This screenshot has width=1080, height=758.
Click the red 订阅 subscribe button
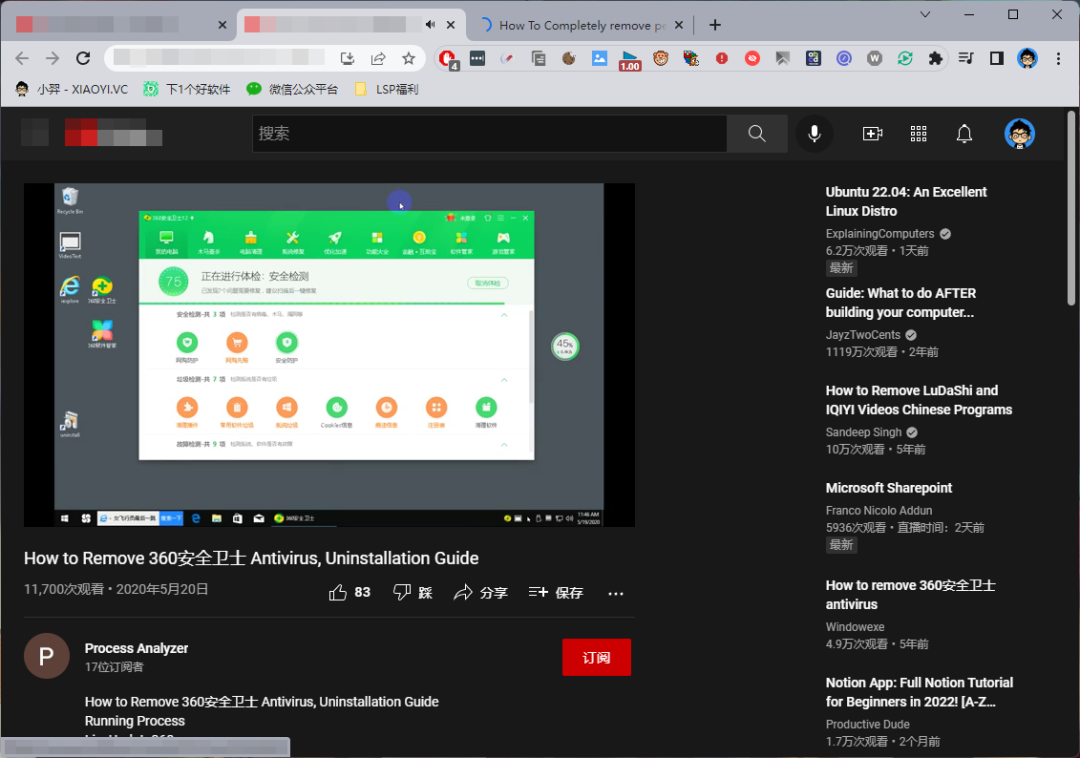(x=596, y=657)
